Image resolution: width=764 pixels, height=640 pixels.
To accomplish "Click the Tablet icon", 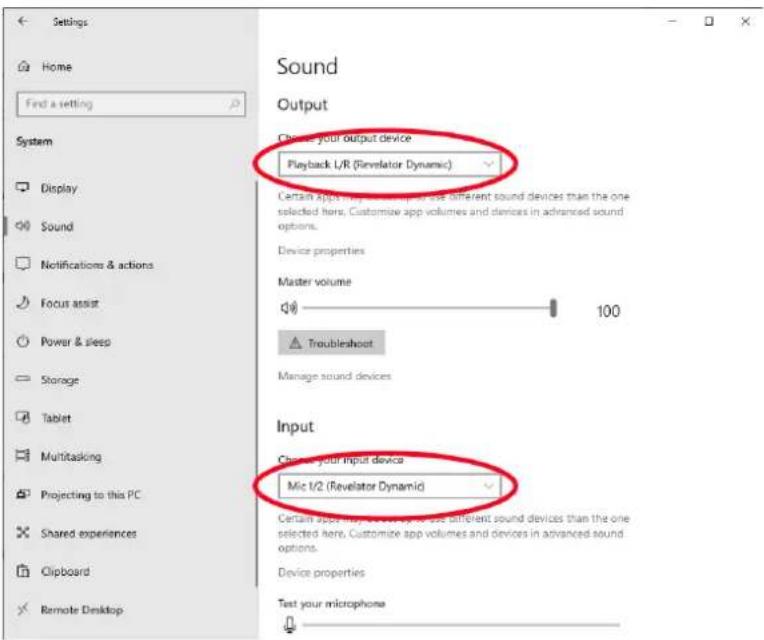I will [23, 417].
